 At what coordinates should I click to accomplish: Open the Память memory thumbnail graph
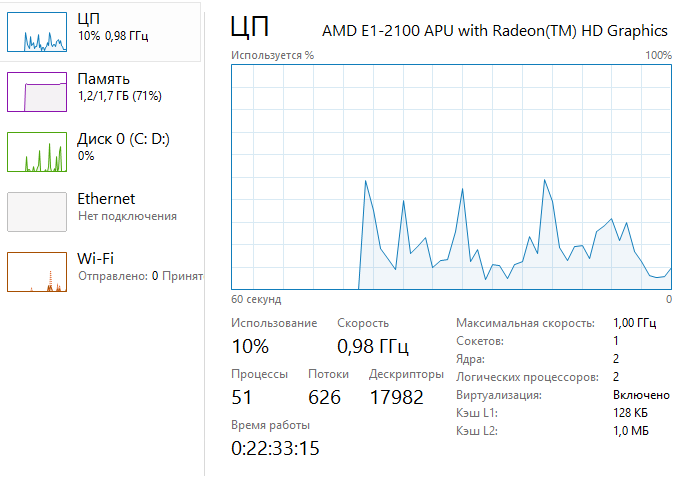coord(37,92)
